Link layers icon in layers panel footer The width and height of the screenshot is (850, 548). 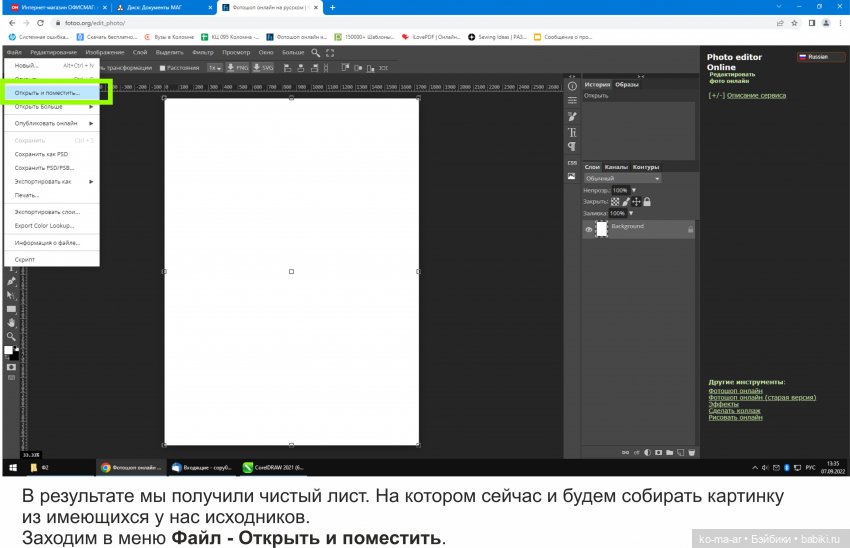coord(625,453)
